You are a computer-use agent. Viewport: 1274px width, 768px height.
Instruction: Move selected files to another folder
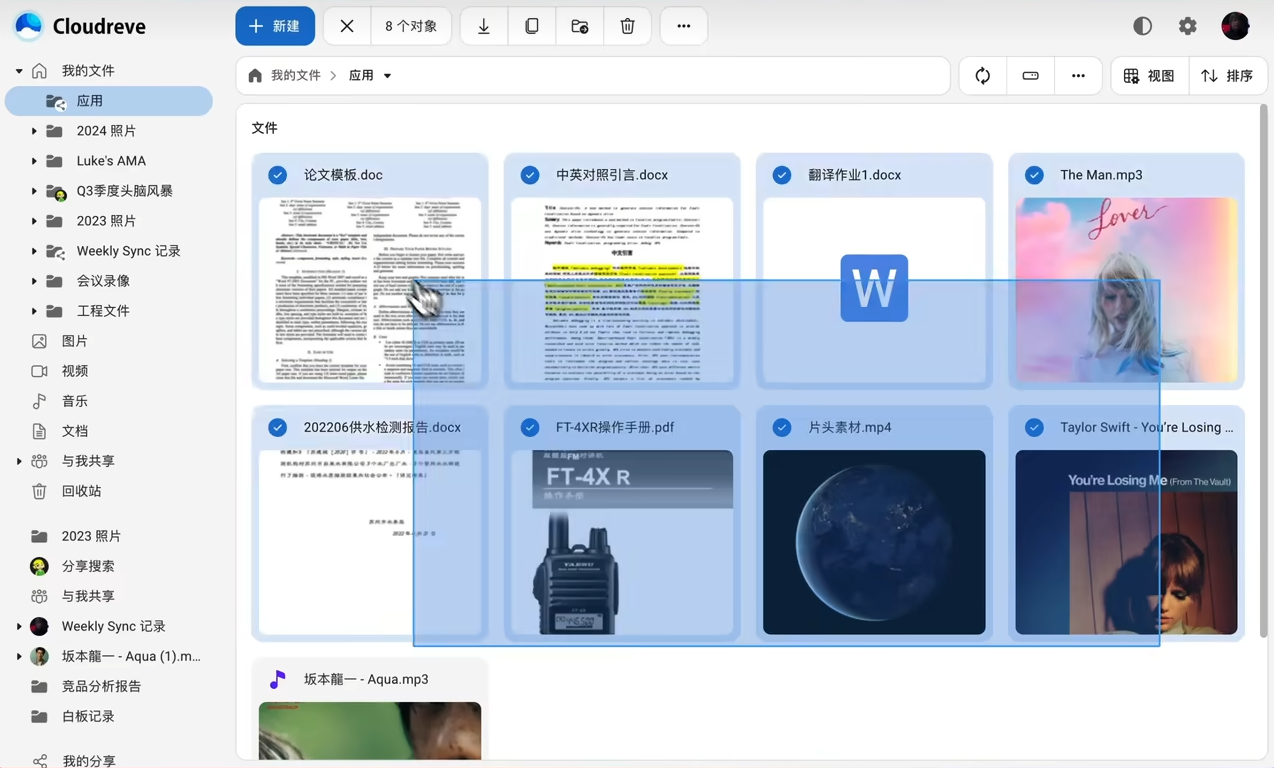[x=580, y=26]
